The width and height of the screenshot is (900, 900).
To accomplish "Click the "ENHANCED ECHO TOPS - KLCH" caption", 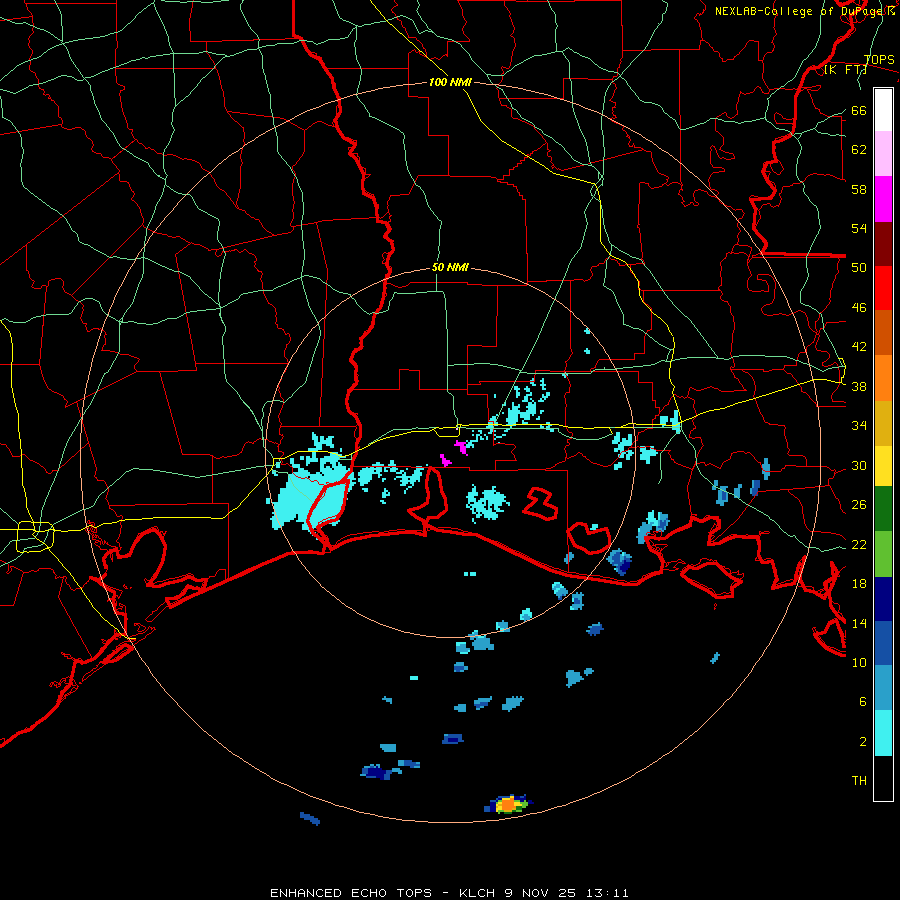I will click(383, 893).
